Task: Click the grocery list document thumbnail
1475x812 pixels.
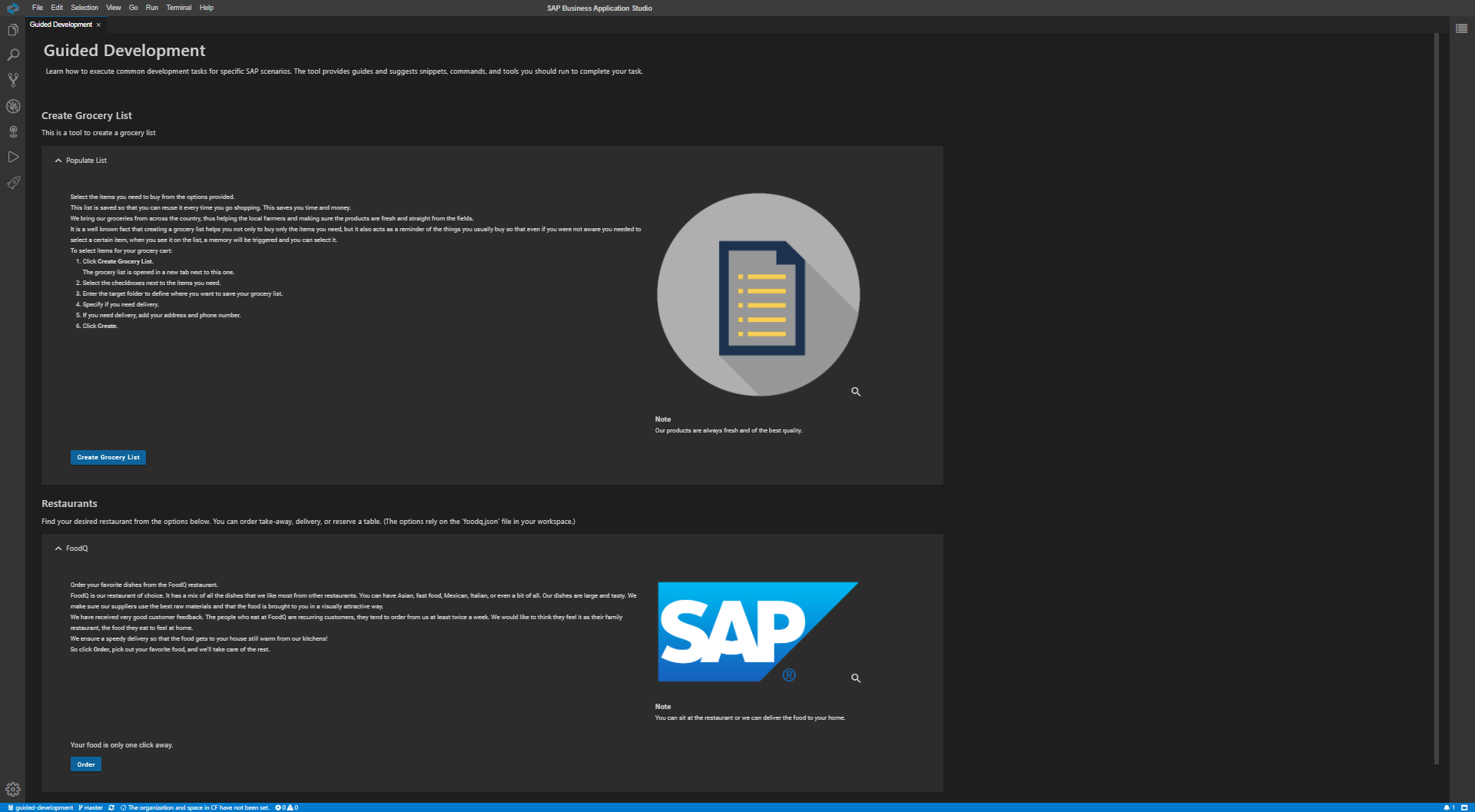Action: [758, 295]
